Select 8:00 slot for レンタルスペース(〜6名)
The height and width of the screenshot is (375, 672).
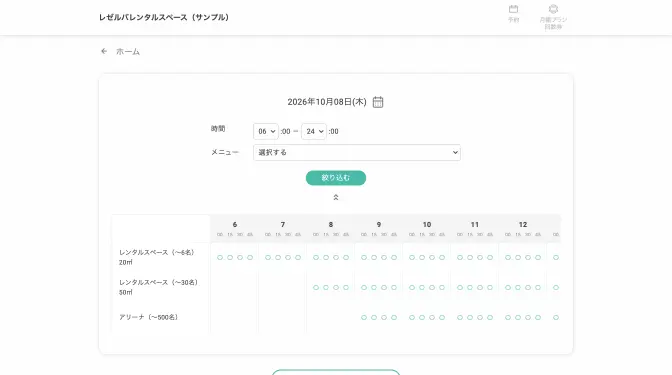316,258
